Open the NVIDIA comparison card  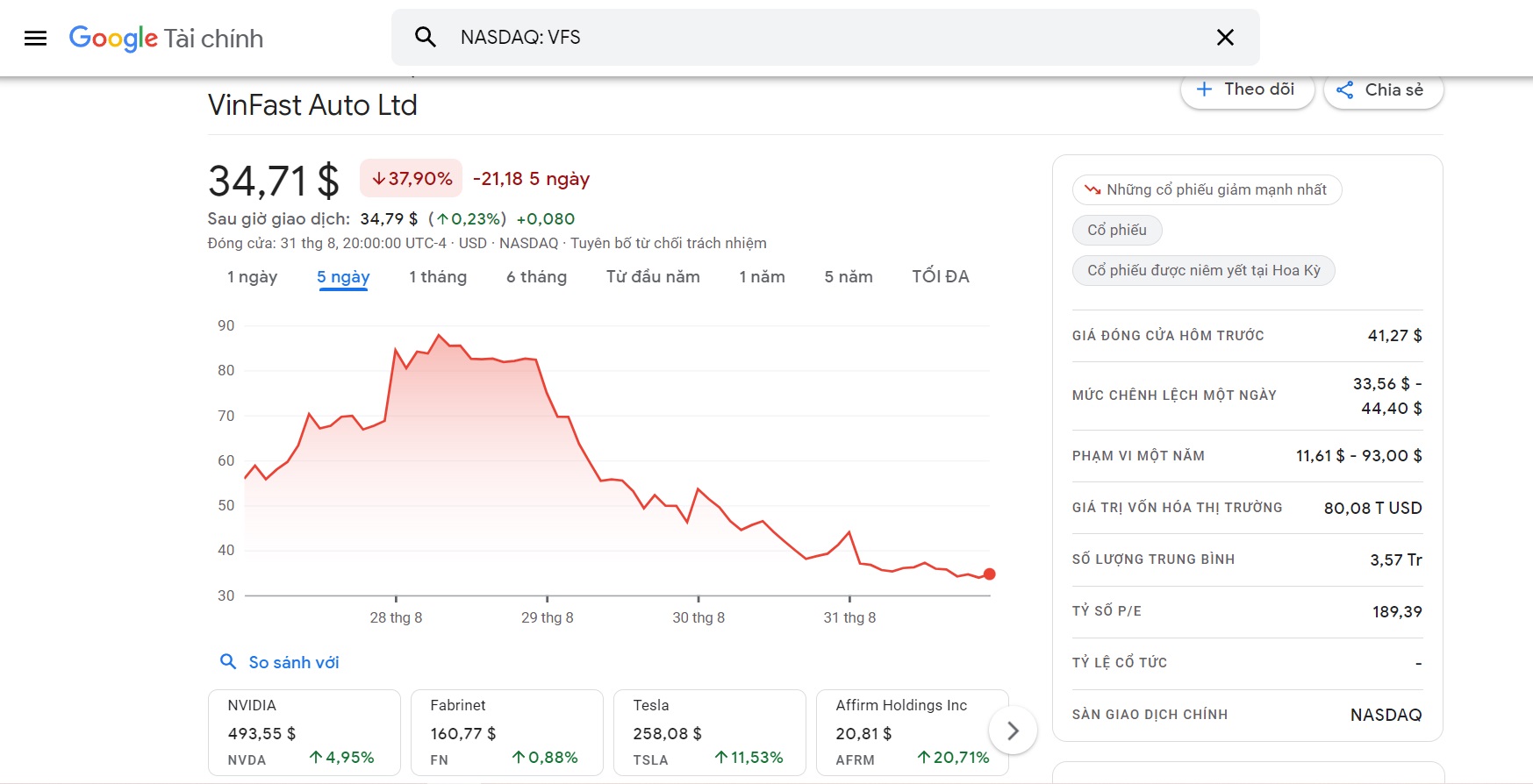[x=304, y=732]
